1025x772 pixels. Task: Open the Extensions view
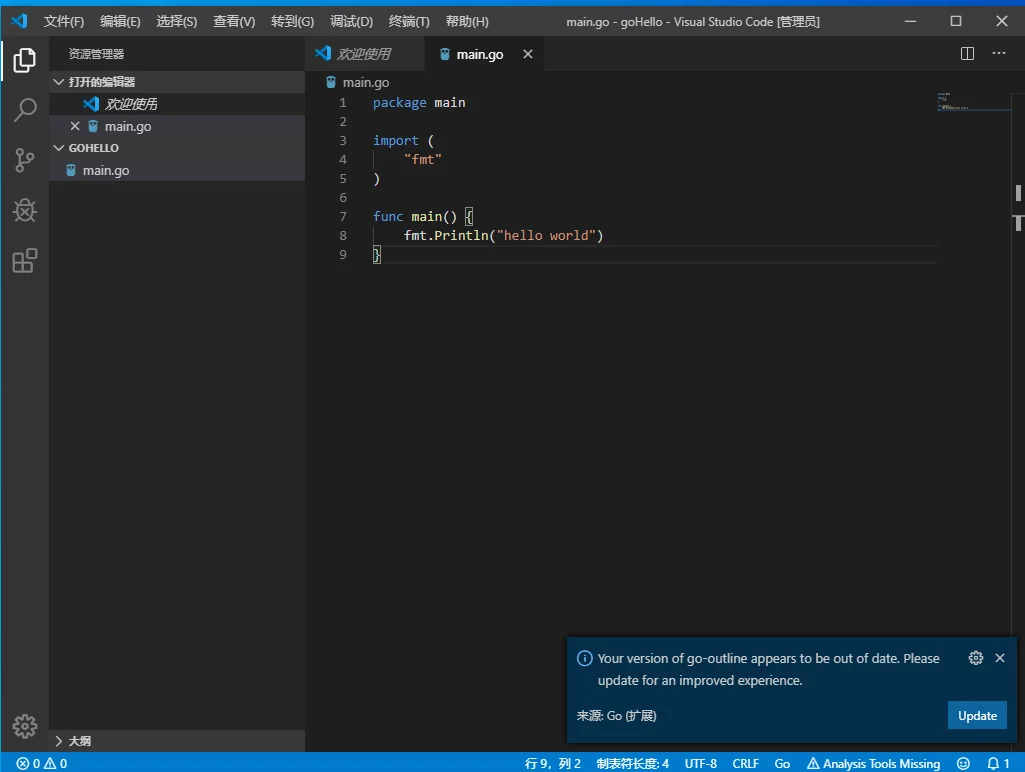tap(24, 261)
